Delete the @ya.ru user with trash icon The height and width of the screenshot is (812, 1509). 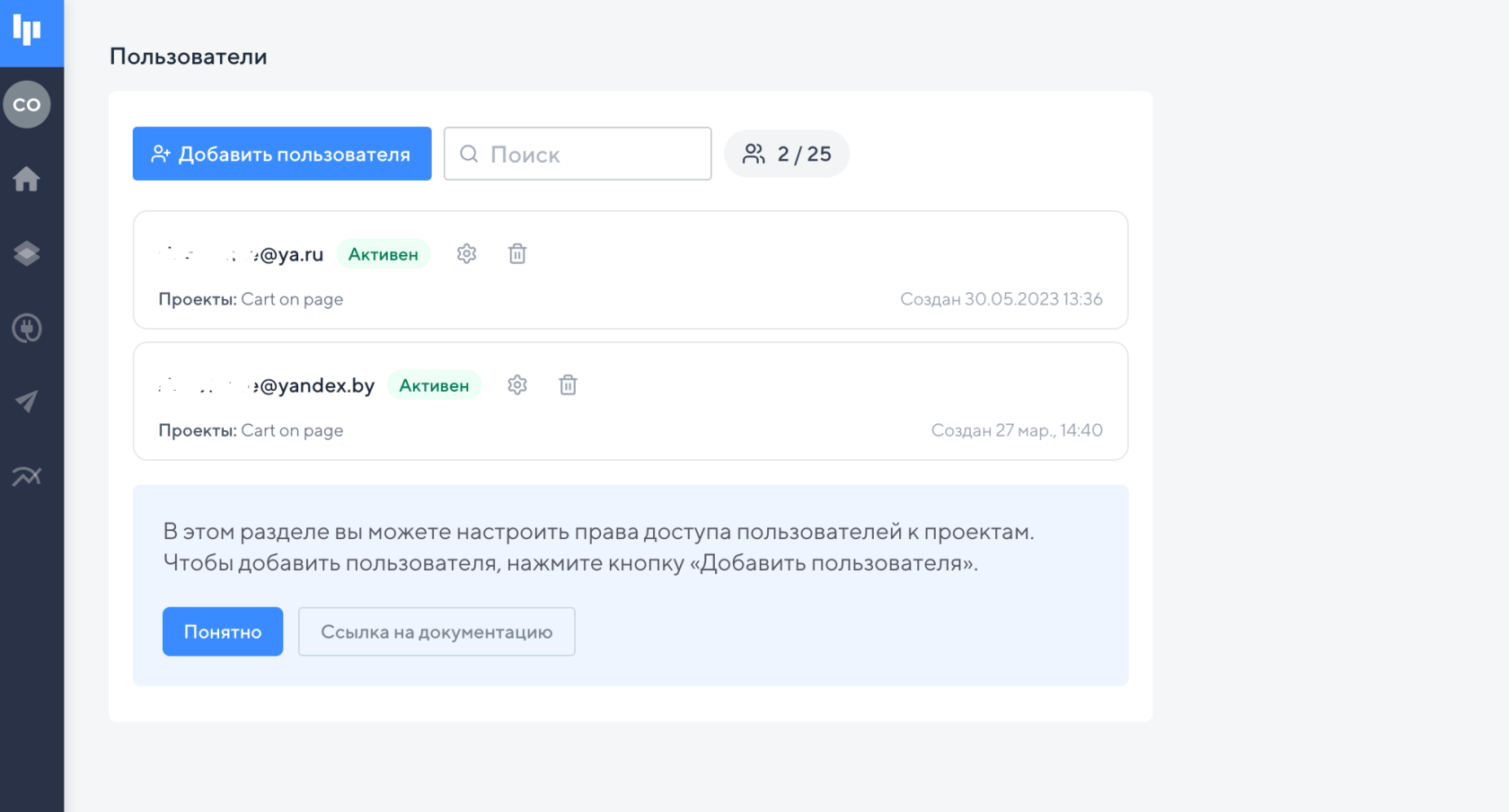517,254
